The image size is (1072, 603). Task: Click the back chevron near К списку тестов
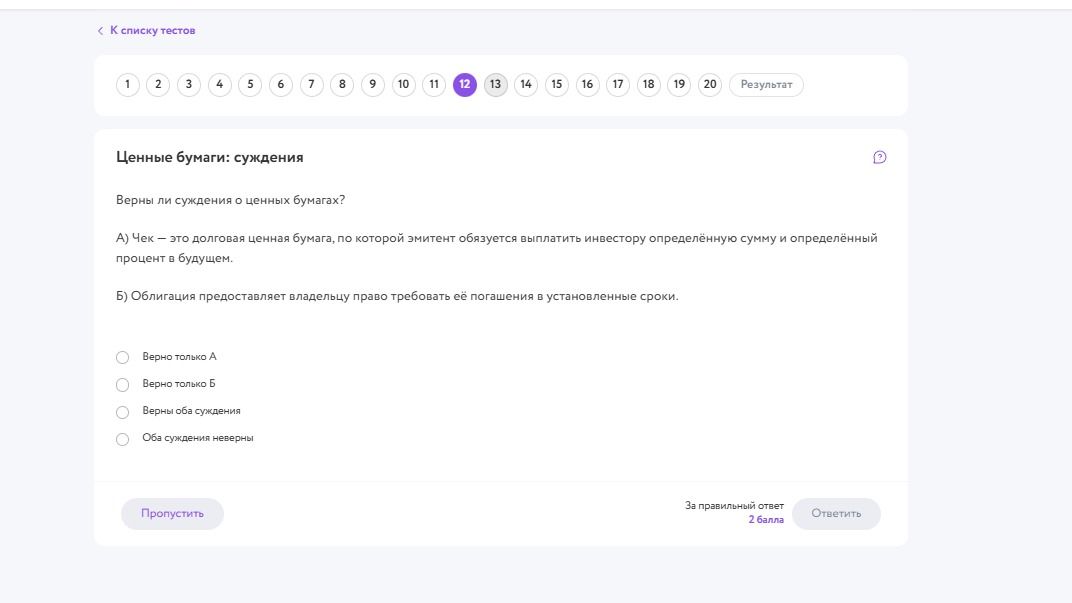point(100,31)
